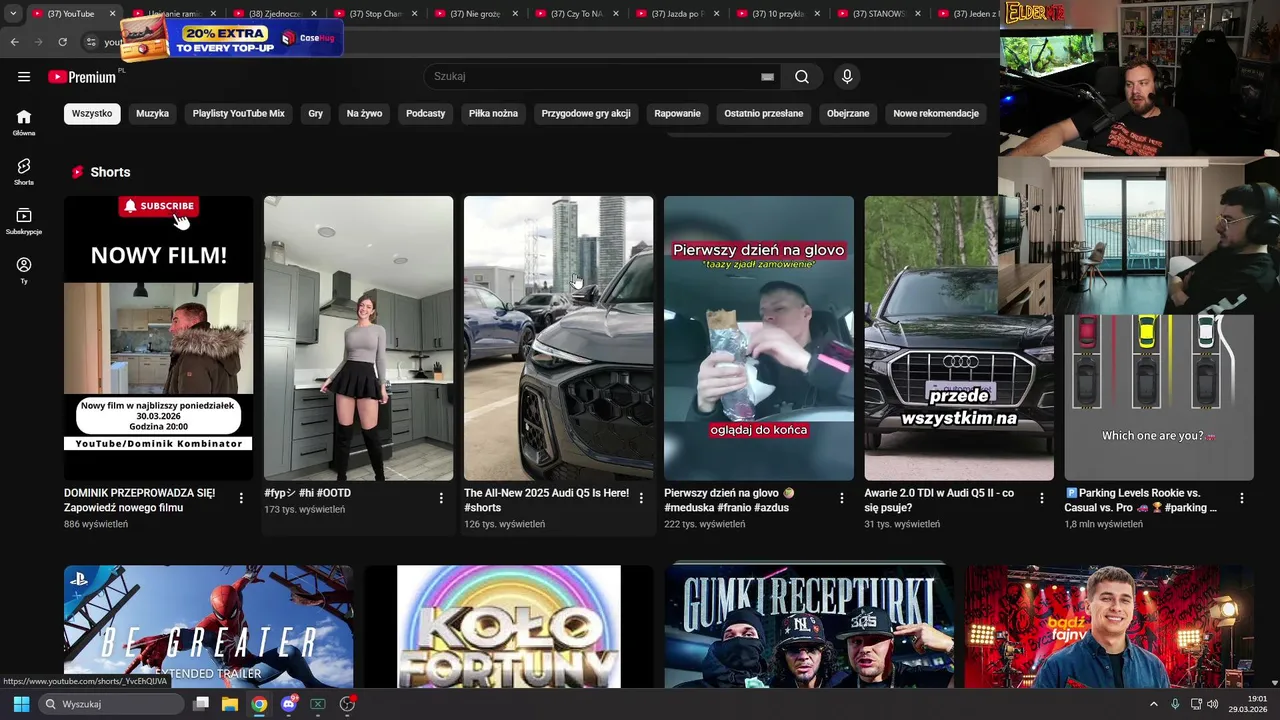Click the magnifier search button

point(802,77)
